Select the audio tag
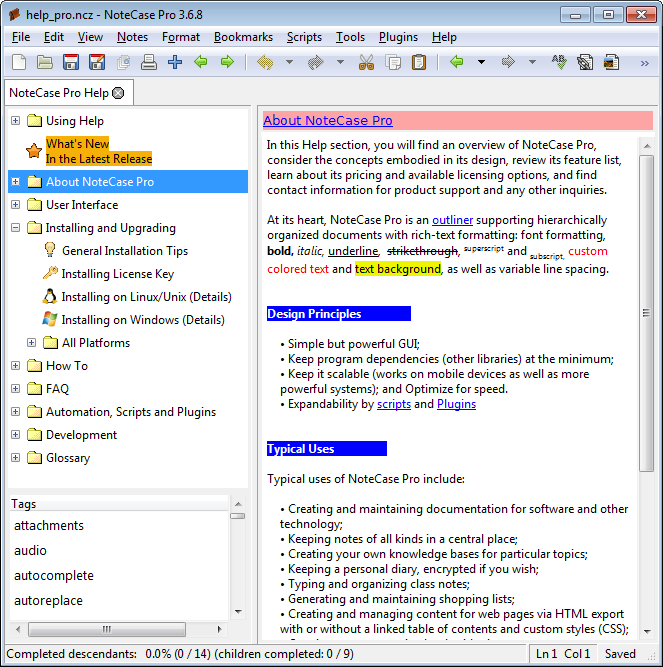 click(30, 550)
